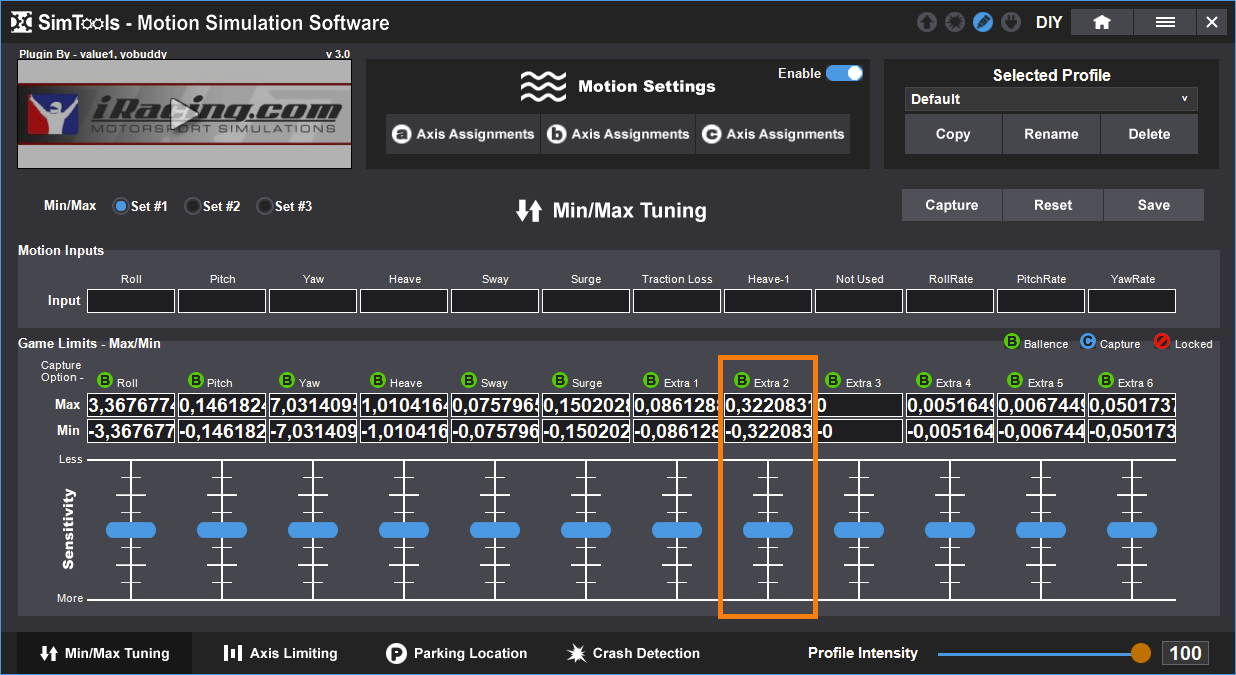1236x675 pixels.
Task: Click the Rename profile button
Action: click(1051, 134)
